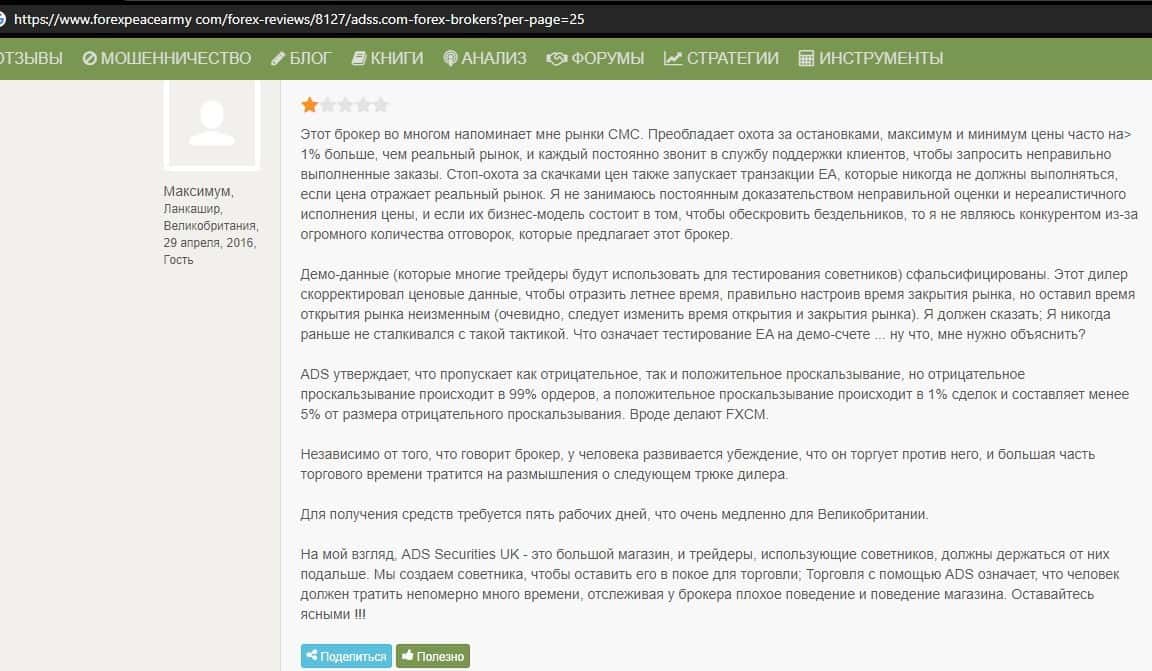Click the prohibition icon beside МОШЕННИЧЕСТВО
This screenshot has height=671, width=1152.
(x=90, y=58)
